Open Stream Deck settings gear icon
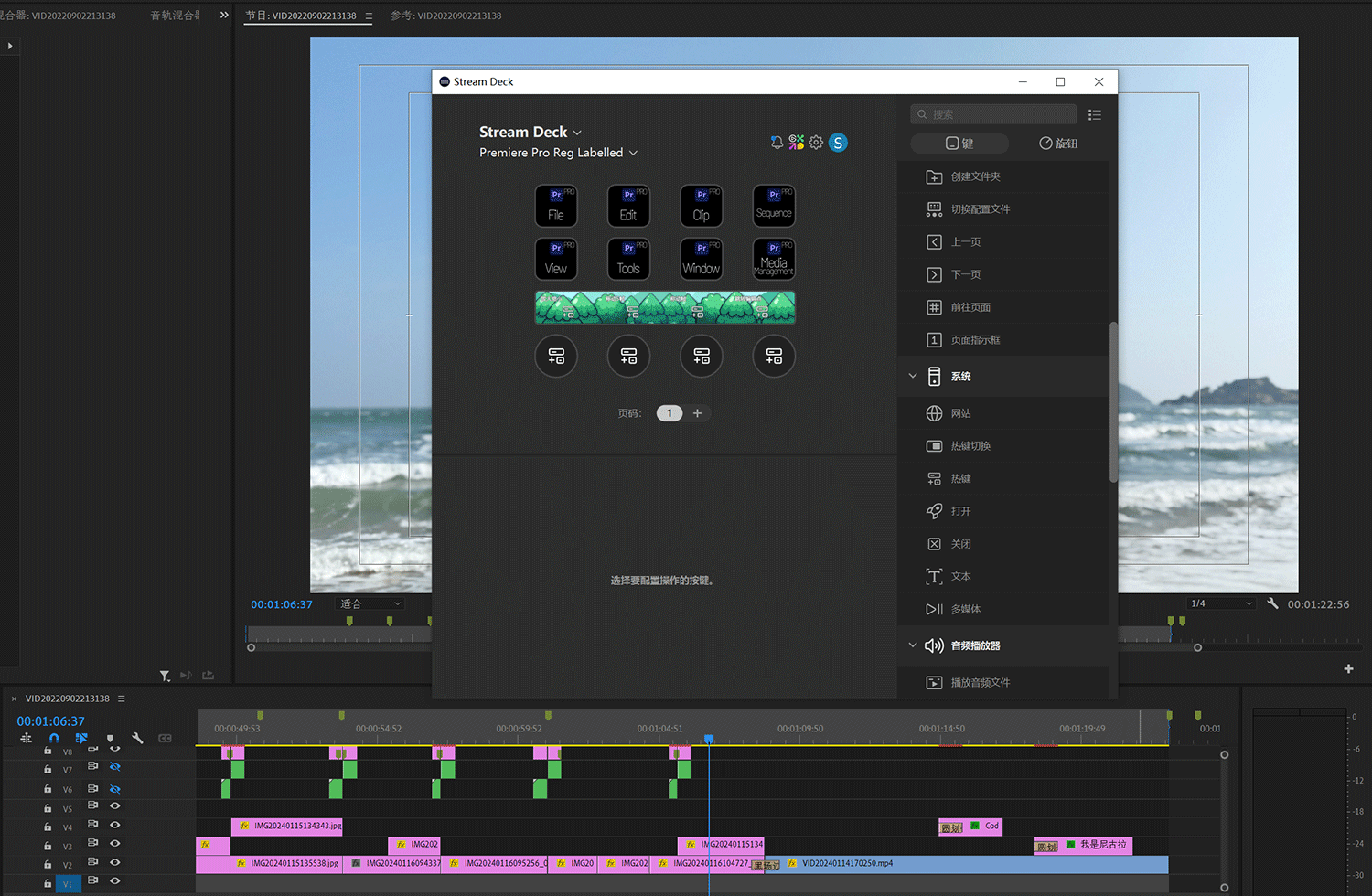The height and width of the screenshot is (896, 1372). coord(816,143)
